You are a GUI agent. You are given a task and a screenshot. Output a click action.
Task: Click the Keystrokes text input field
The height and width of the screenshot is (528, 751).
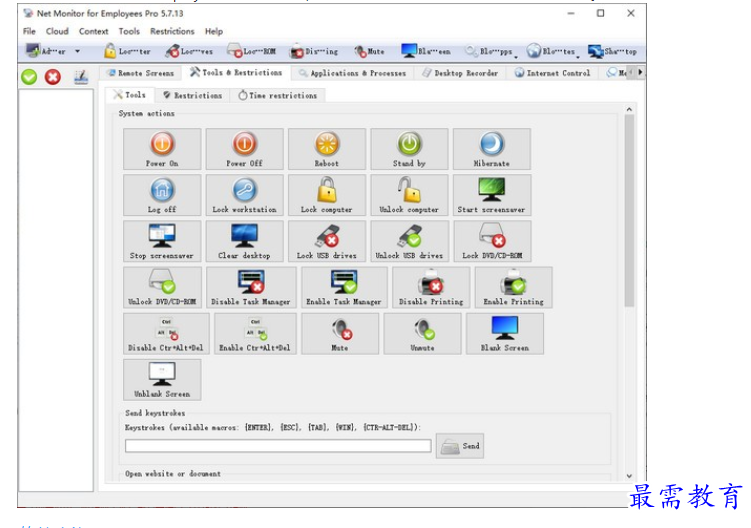(x=278, y=446)
